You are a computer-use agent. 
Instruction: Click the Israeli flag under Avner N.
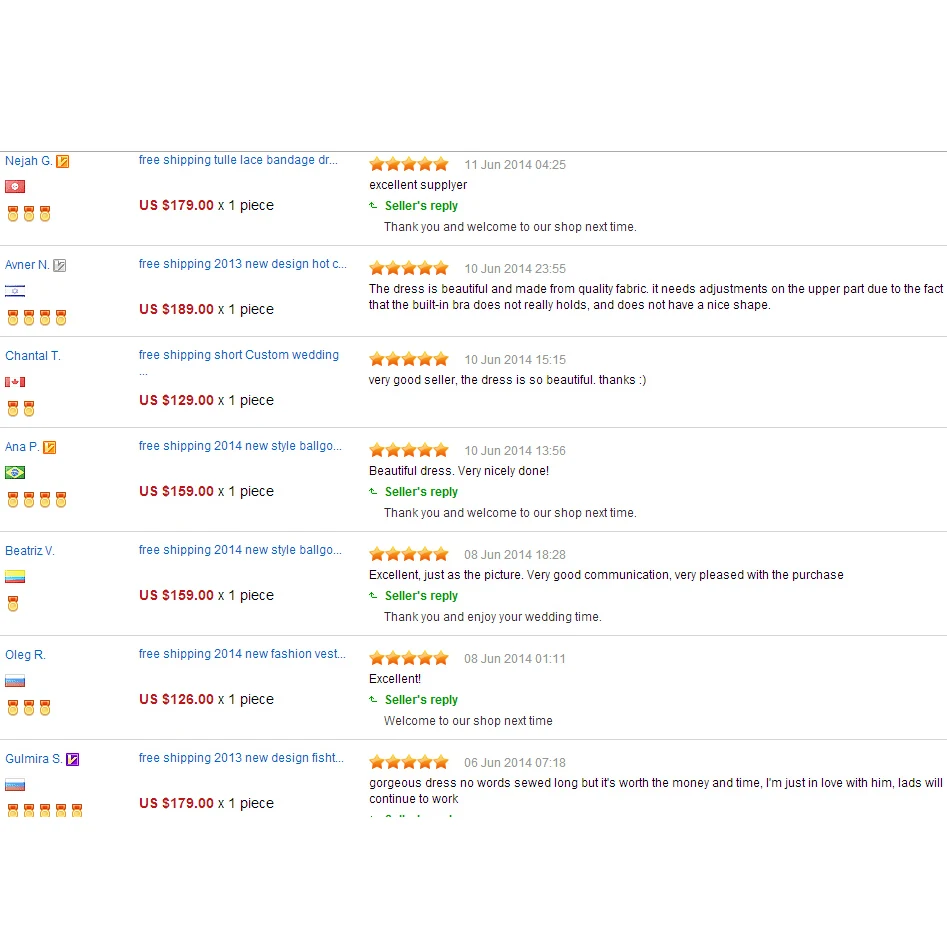coord(15,291)
